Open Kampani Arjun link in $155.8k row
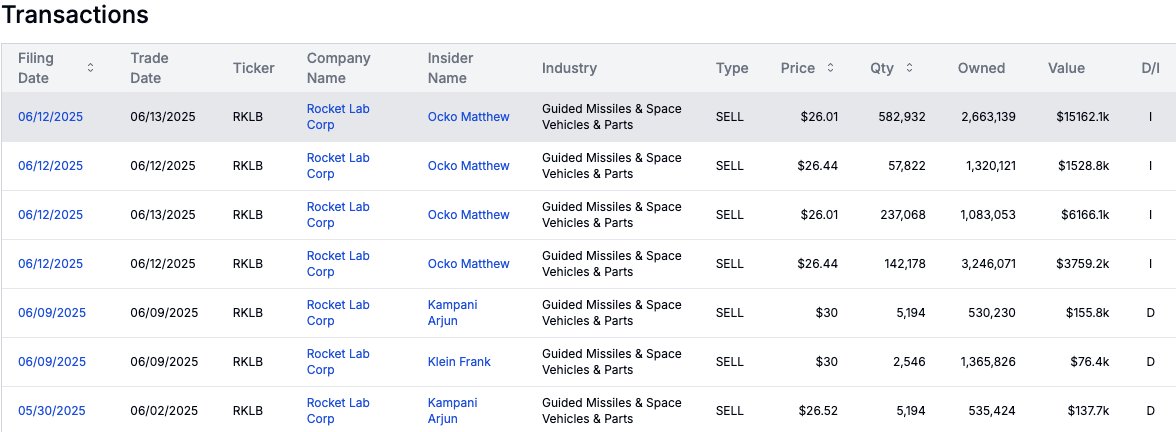 (x=452, y=313)
